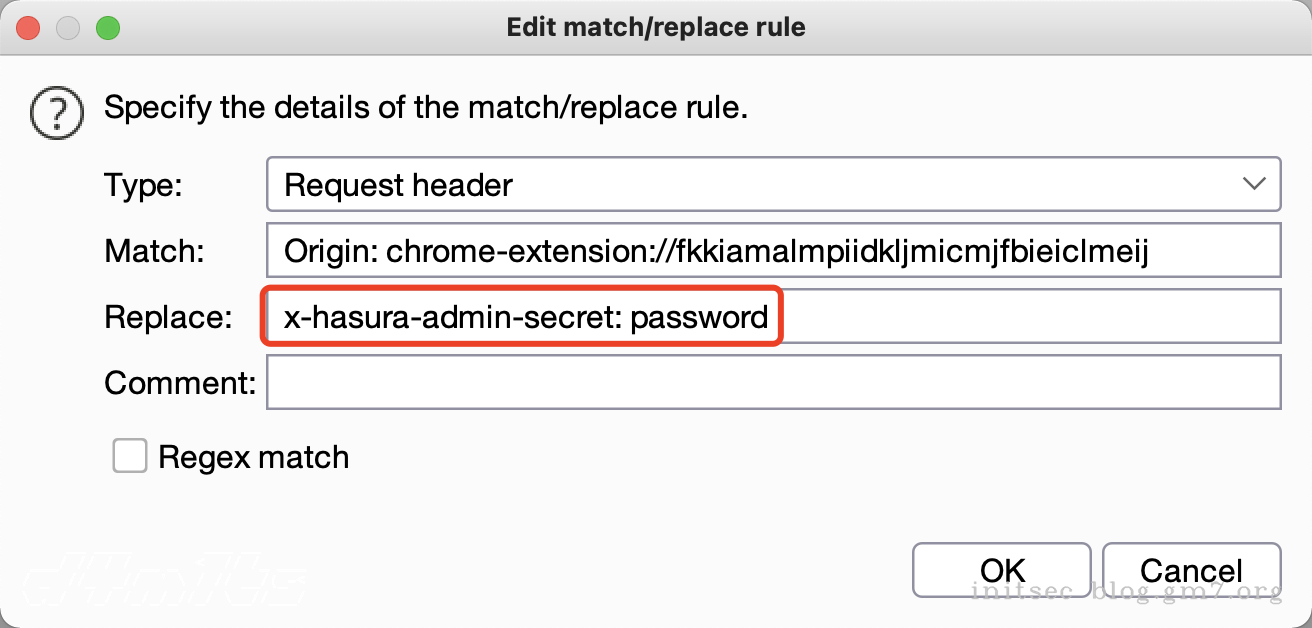Click the 'Comment:' field label

tap(180, 383)
